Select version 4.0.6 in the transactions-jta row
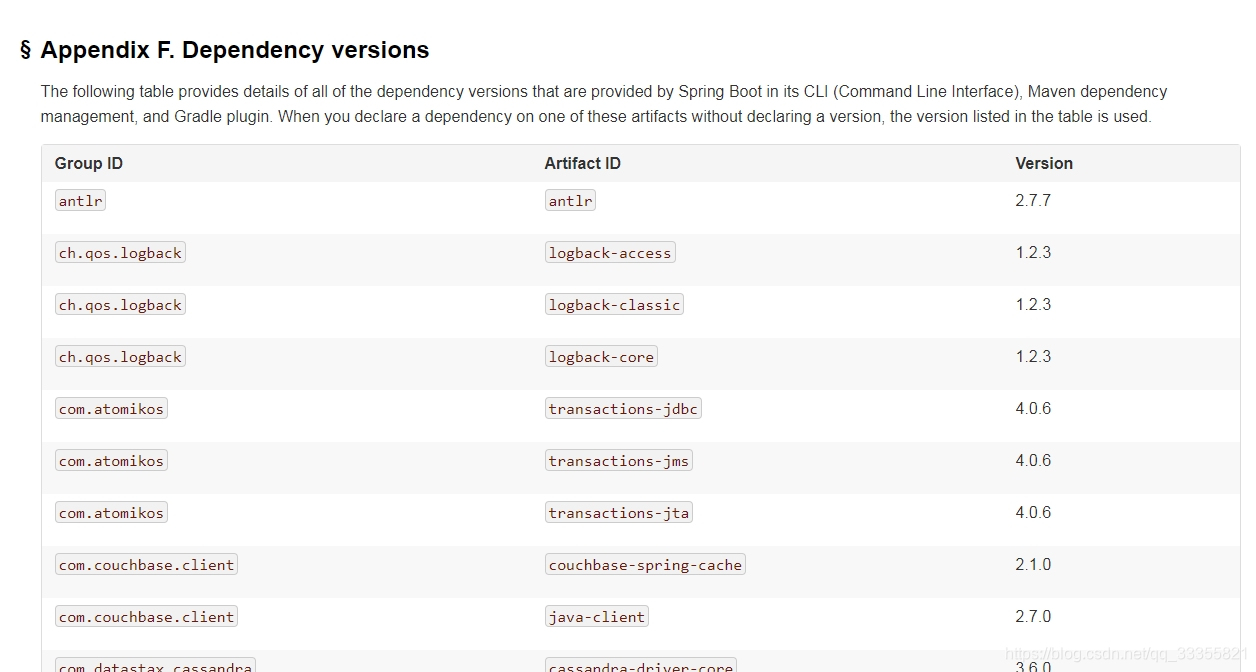The width and height of the screenshot is (1256, 672). pos(1033,512)
